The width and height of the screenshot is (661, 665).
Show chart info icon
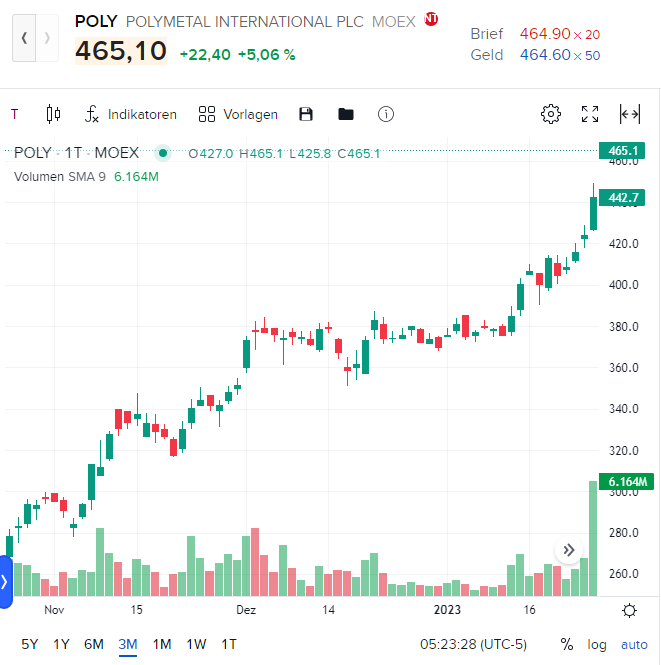386,114
